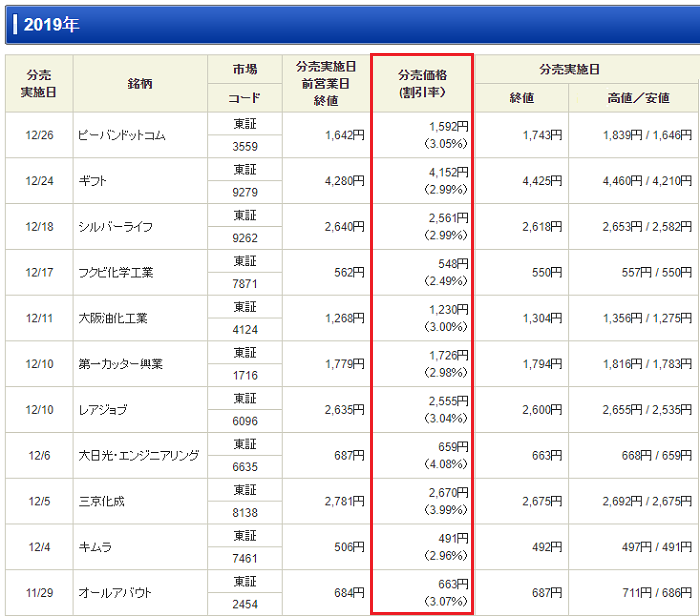Click the 2,600円 closing price
Viewport: 700px width, 616px height.
(542, 410)
